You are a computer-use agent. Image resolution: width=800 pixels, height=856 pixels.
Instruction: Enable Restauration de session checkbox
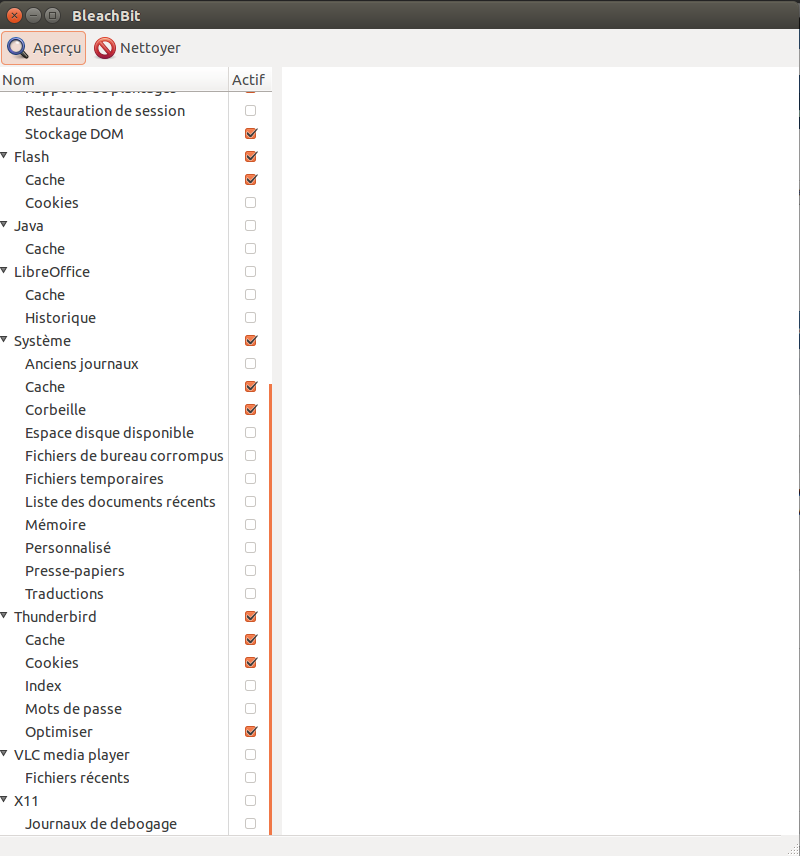(251, 111)
